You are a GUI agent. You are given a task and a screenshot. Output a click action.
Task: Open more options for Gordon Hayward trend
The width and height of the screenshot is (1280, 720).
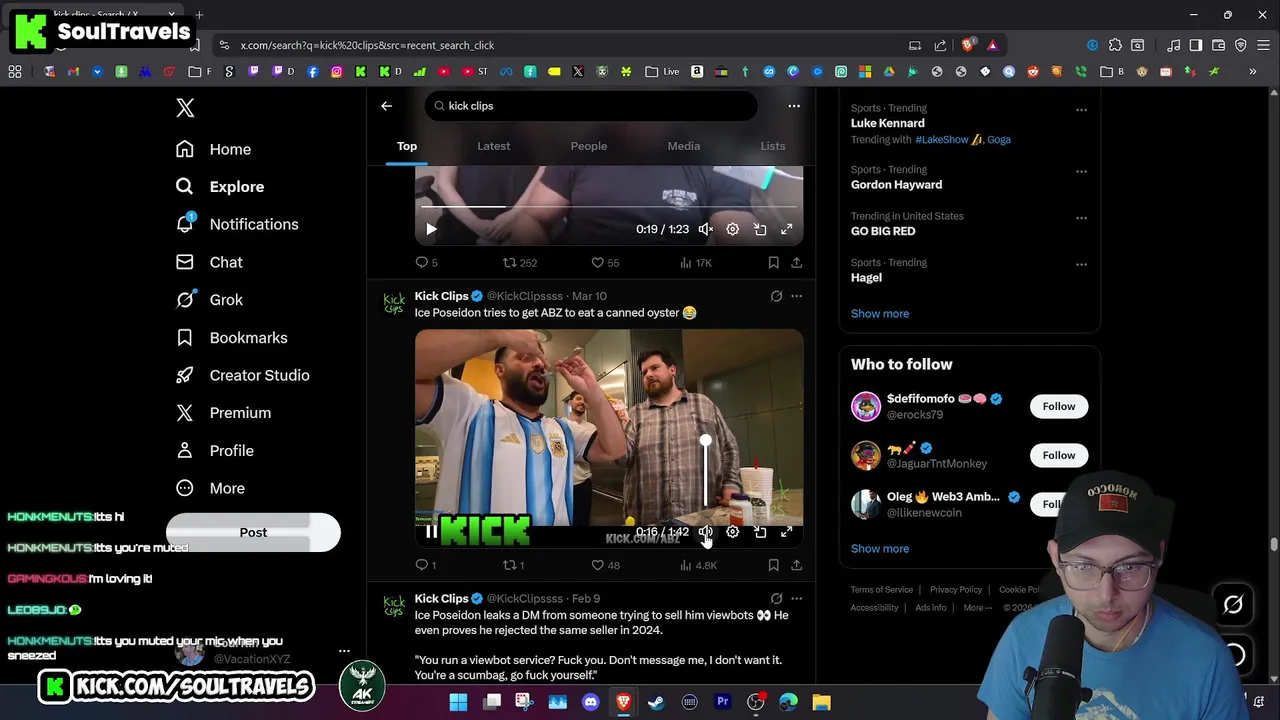click(x=1081, y=172)
